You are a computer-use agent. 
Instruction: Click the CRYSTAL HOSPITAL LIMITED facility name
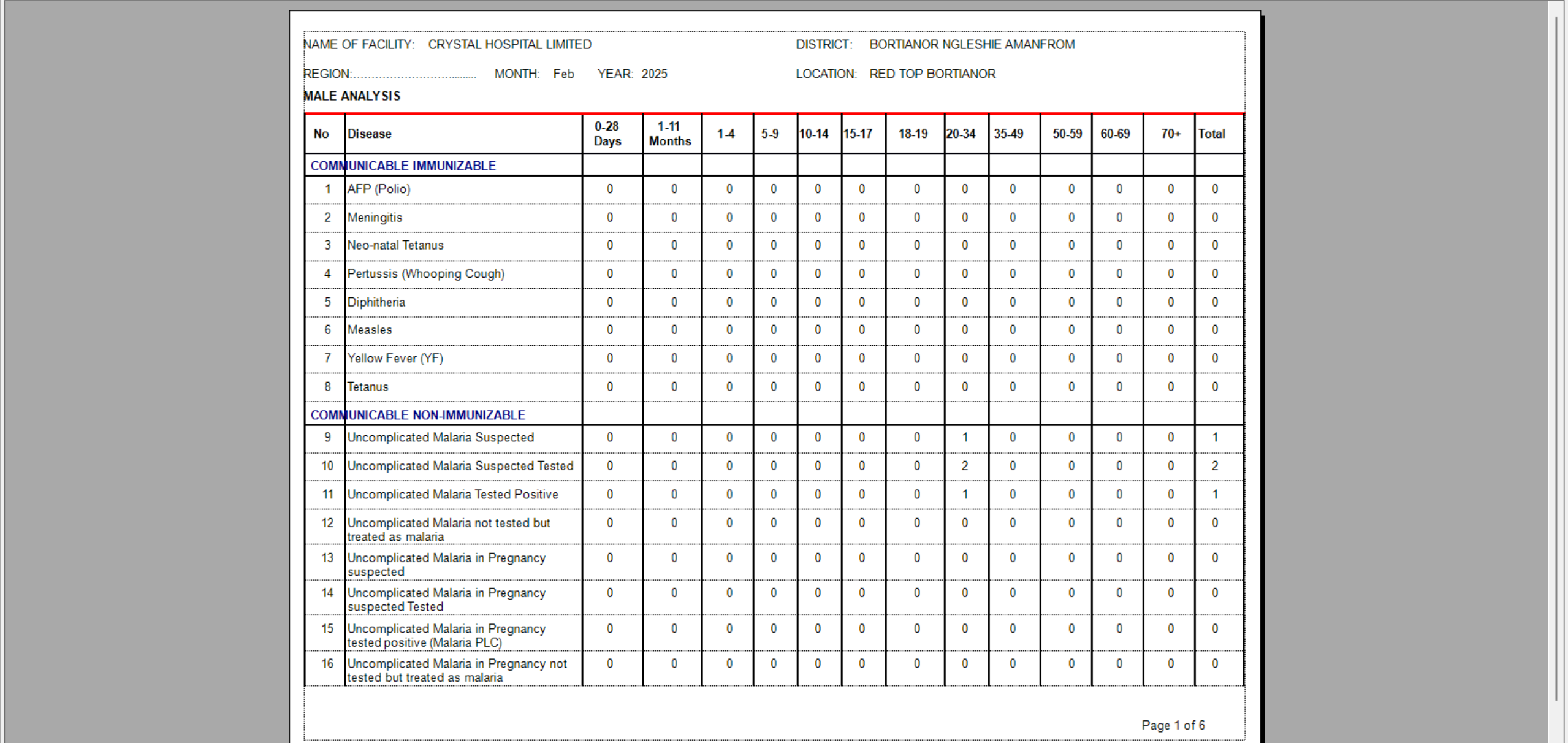(509, 45)
